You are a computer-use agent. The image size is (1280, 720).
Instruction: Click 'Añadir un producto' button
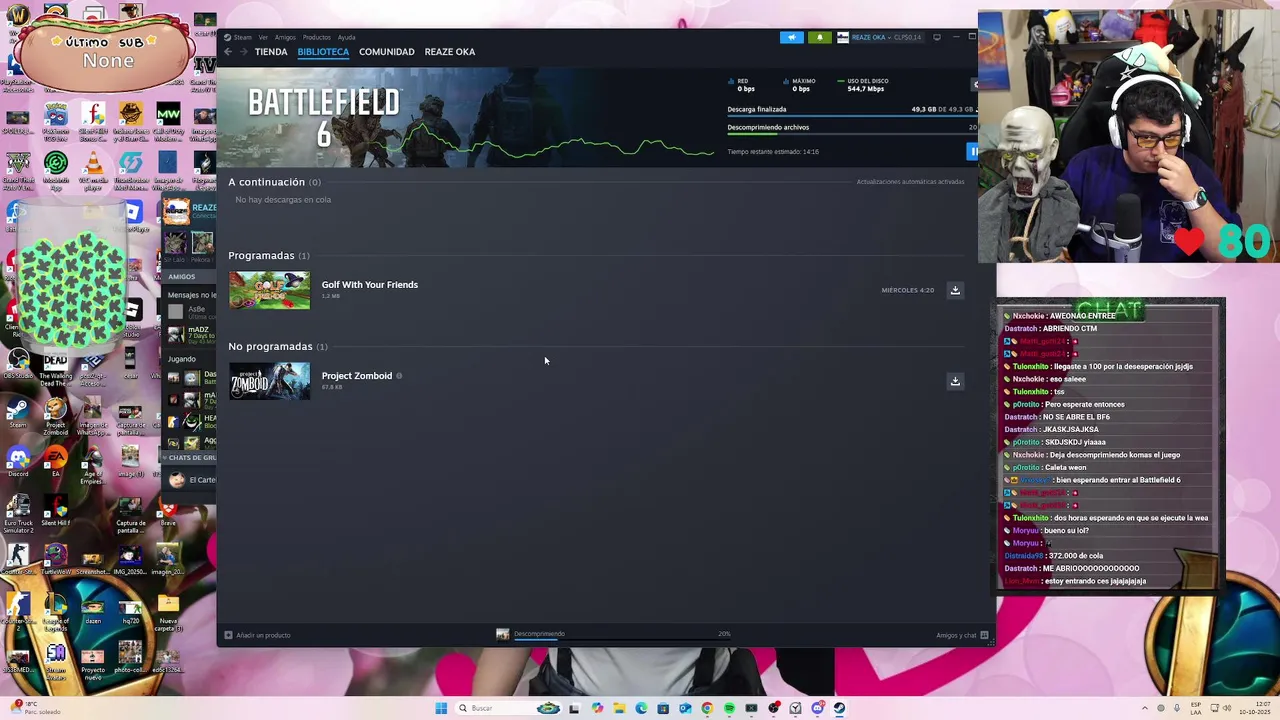258,635
